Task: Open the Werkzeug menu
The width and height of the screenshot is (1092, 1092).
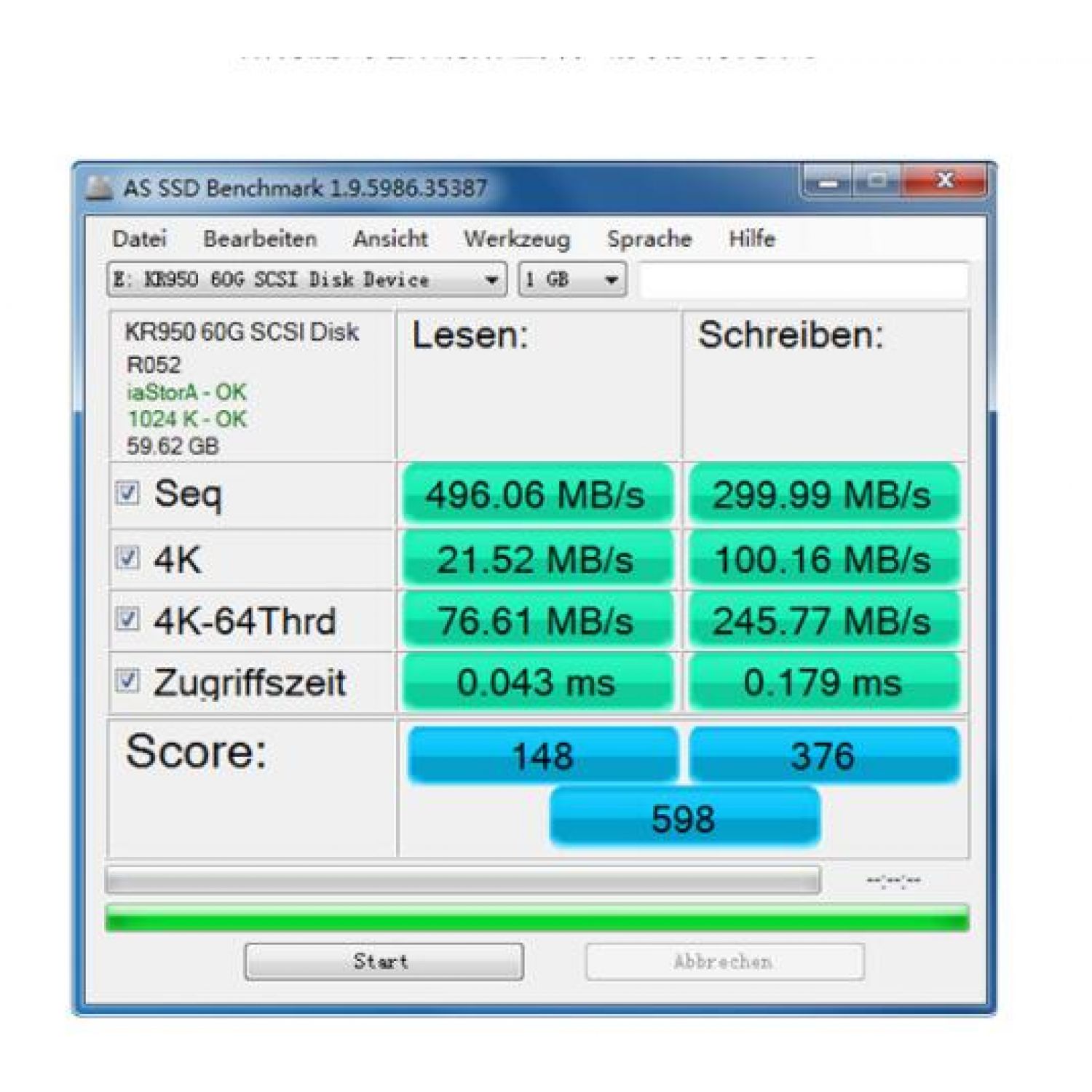Action: 517,239
